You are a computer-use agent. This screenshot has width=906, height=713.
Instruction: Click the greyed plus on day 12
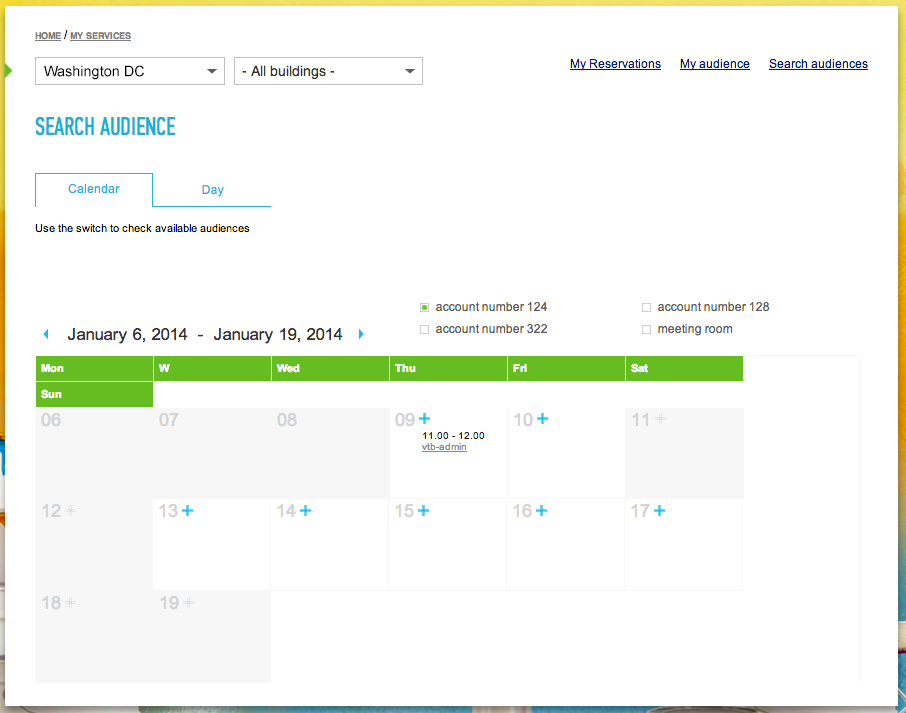(70, 510)
